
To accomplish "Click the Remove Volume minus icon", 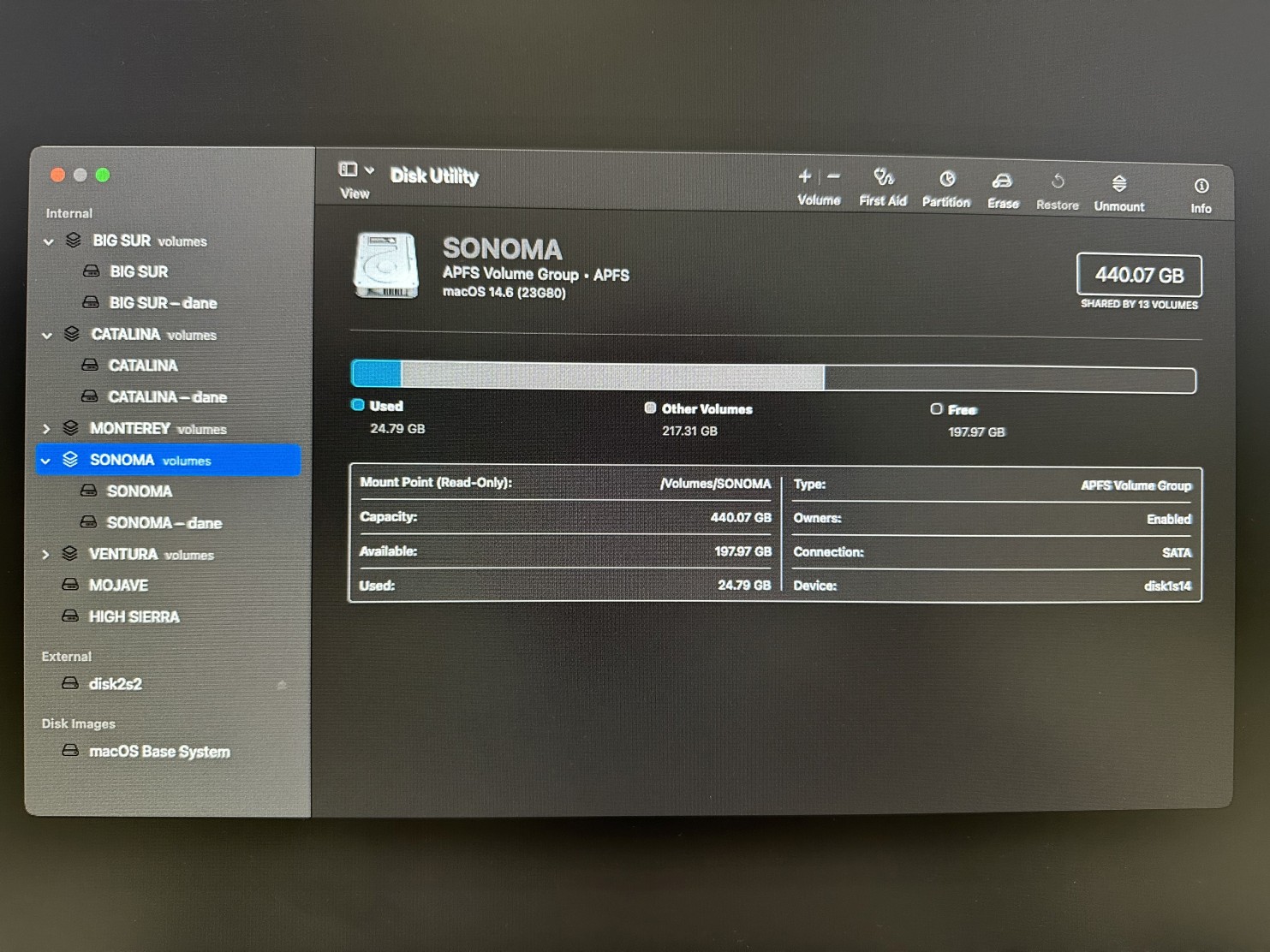I will click(833, 176).
